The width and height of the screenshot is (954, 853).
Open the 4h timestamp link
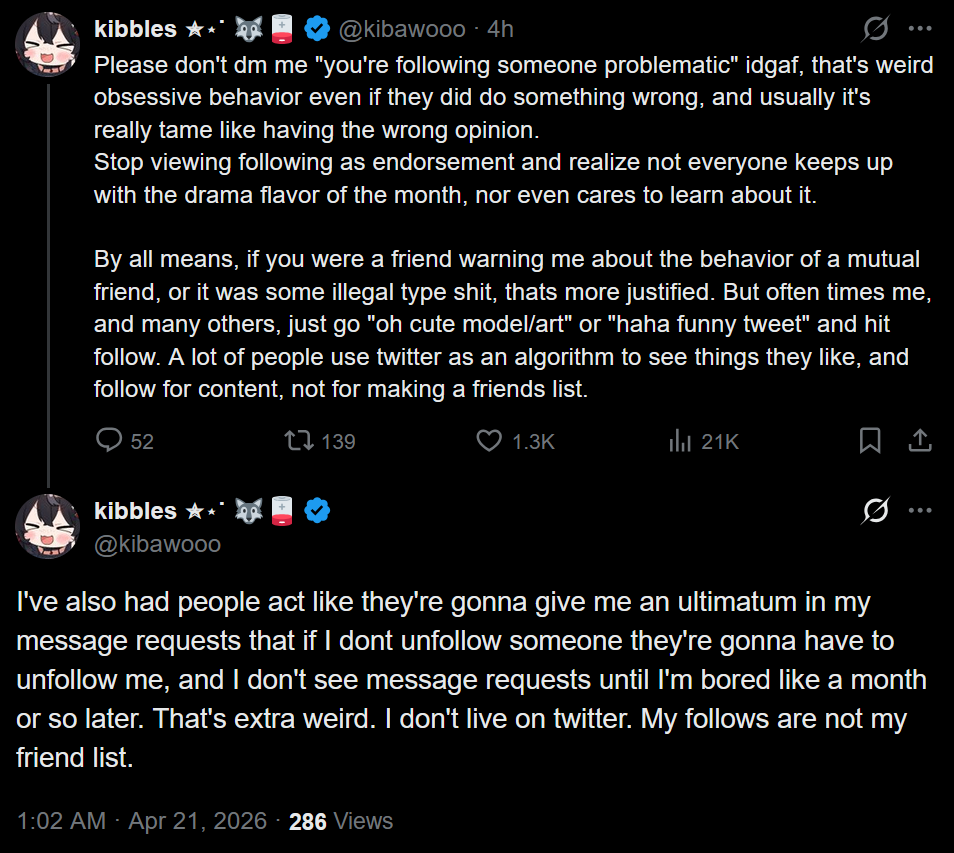pyautogui.click(x=500, y=29)
